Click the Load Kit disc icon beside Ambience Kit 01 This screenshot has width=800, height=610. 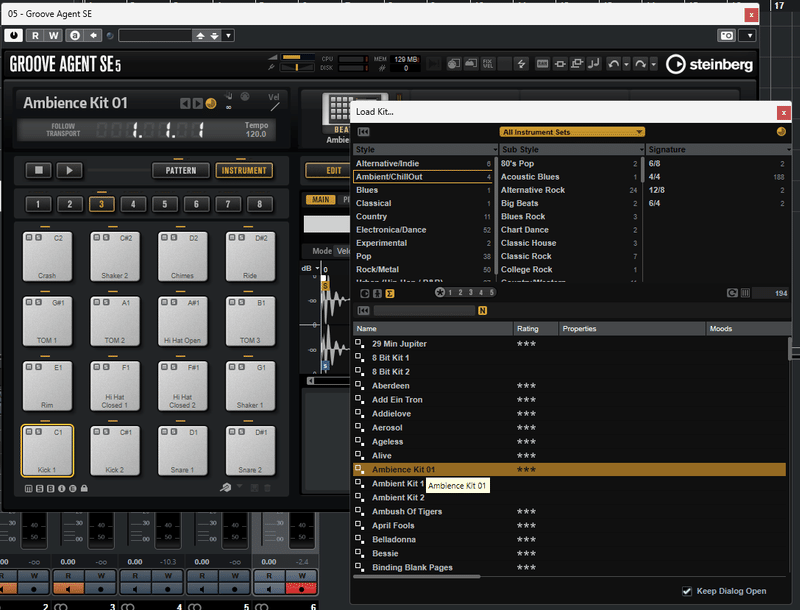(x=211, y=104)
